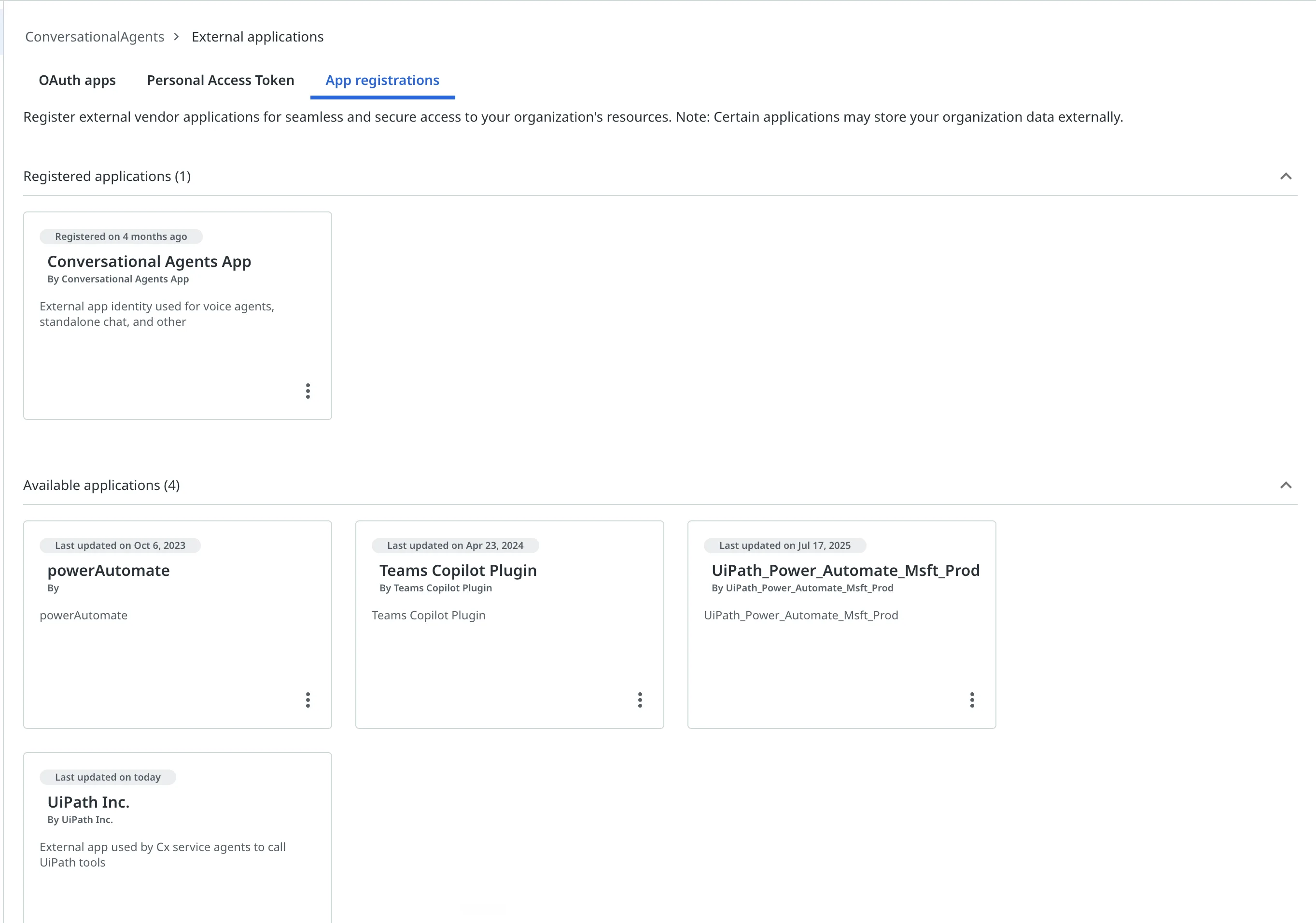
Task: Click 'By UiPath Inc.' subtitle
Action: pyautogui.click(x=80, y=820)
